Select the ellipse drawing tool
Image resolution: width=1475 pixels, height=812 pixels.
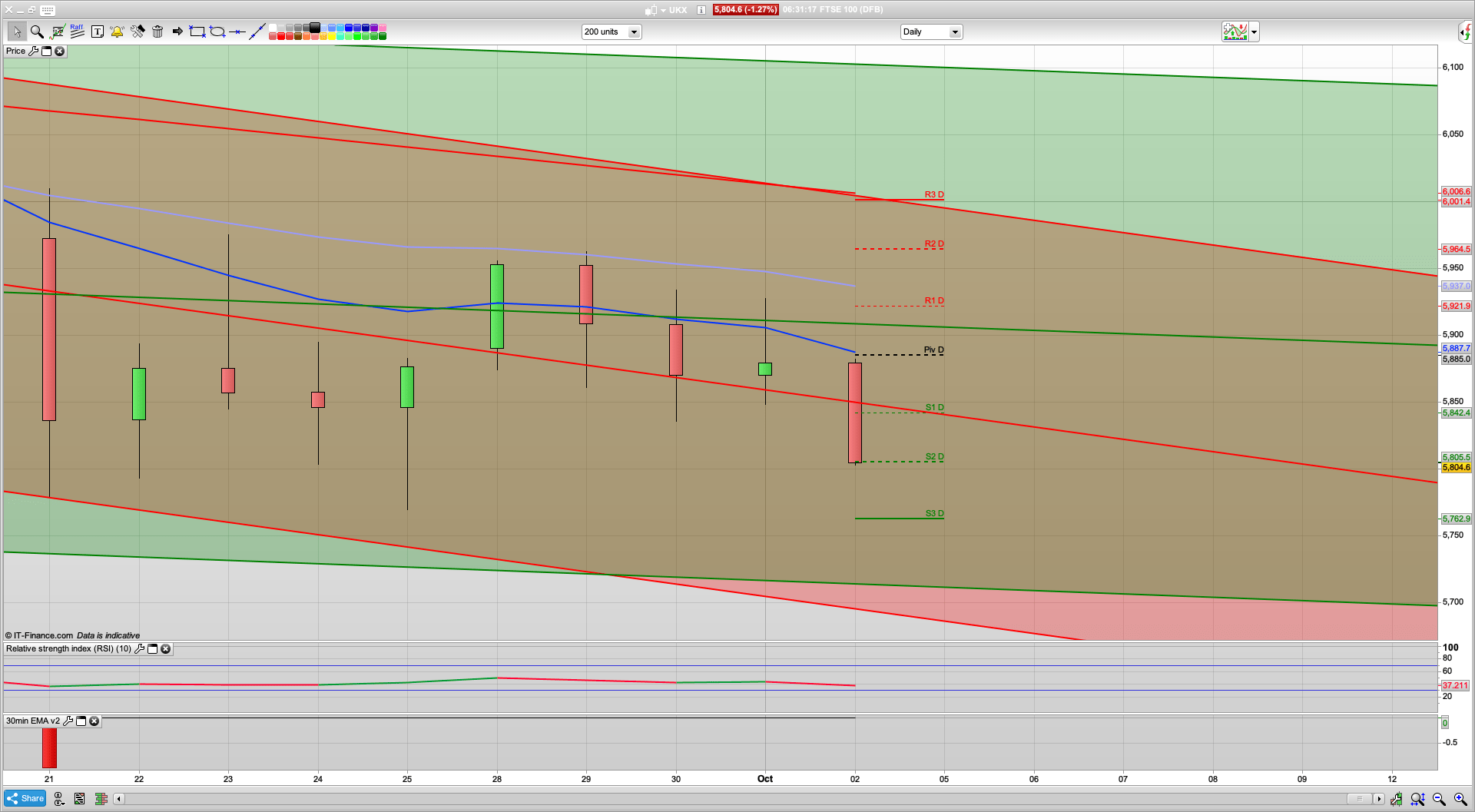tap(217, 31)
